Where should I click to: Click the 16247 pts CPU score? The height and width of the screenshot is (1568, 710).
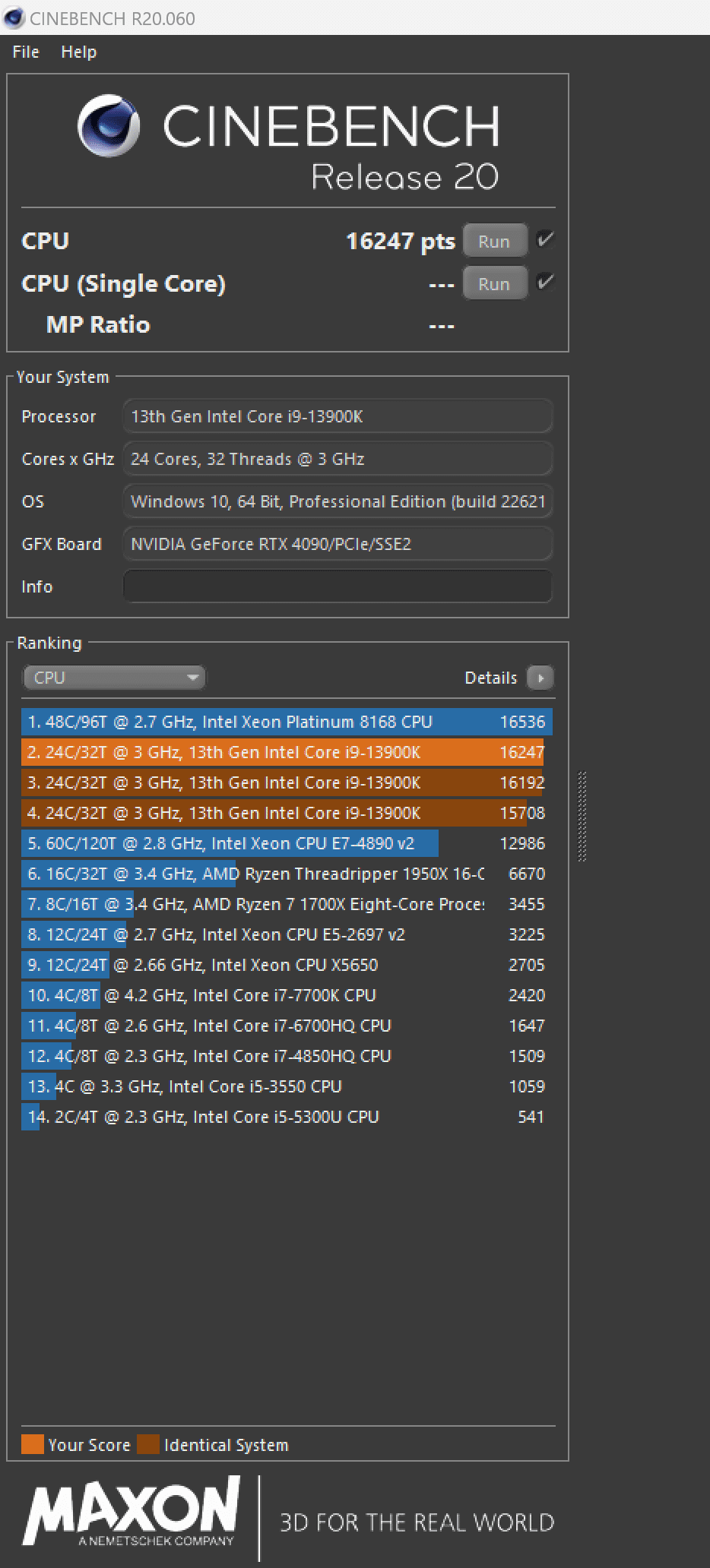click(400, 242)
